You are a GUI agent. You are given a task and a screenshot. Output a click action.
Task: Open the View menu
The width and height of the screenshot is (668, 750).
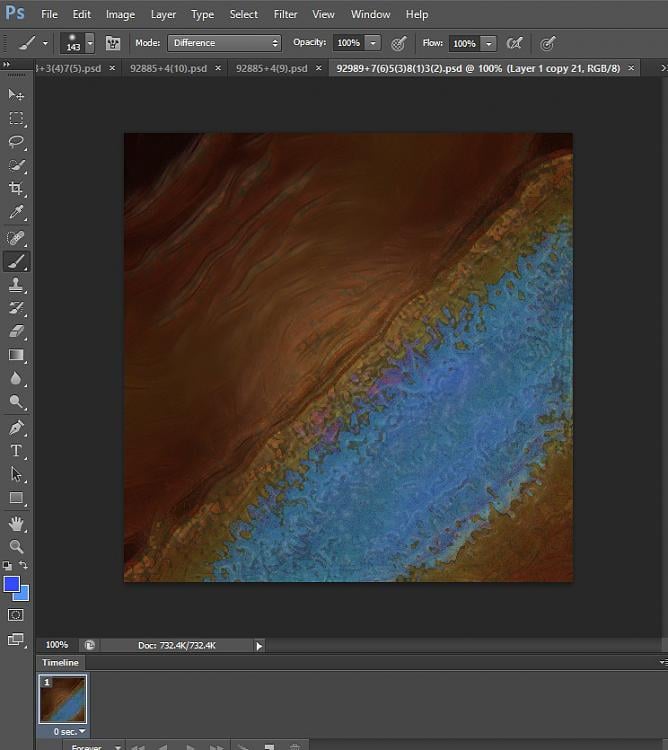pyautogui.click(x=323, y=14)
